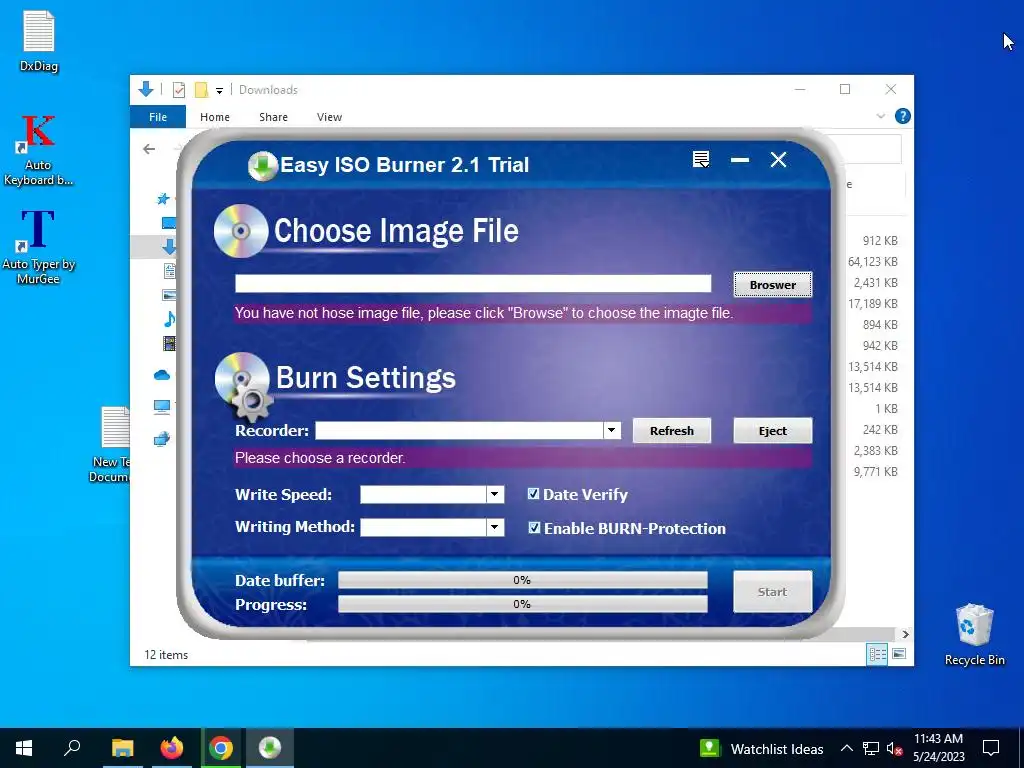Click the image file path field
This screenshot has height=768, width=1024.
[x=473, y=283]
